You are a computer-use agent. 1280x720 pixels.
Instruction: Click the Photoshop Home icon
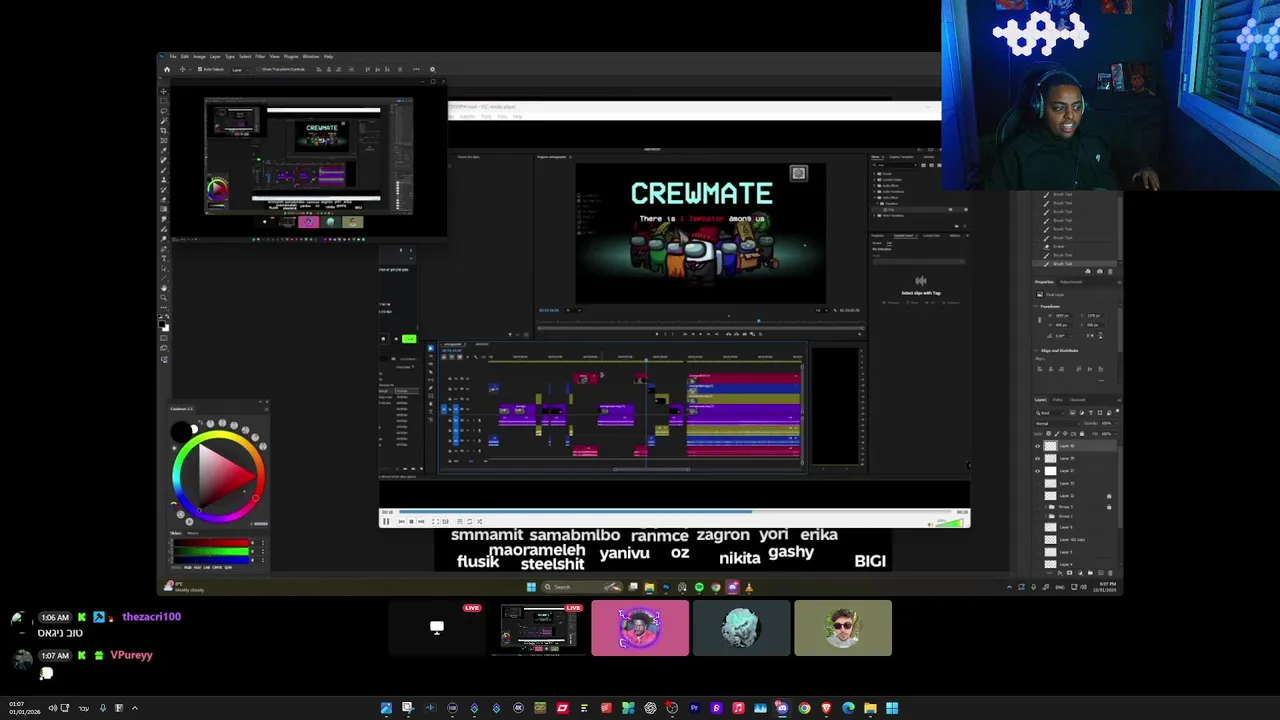(x=167, y=69)
